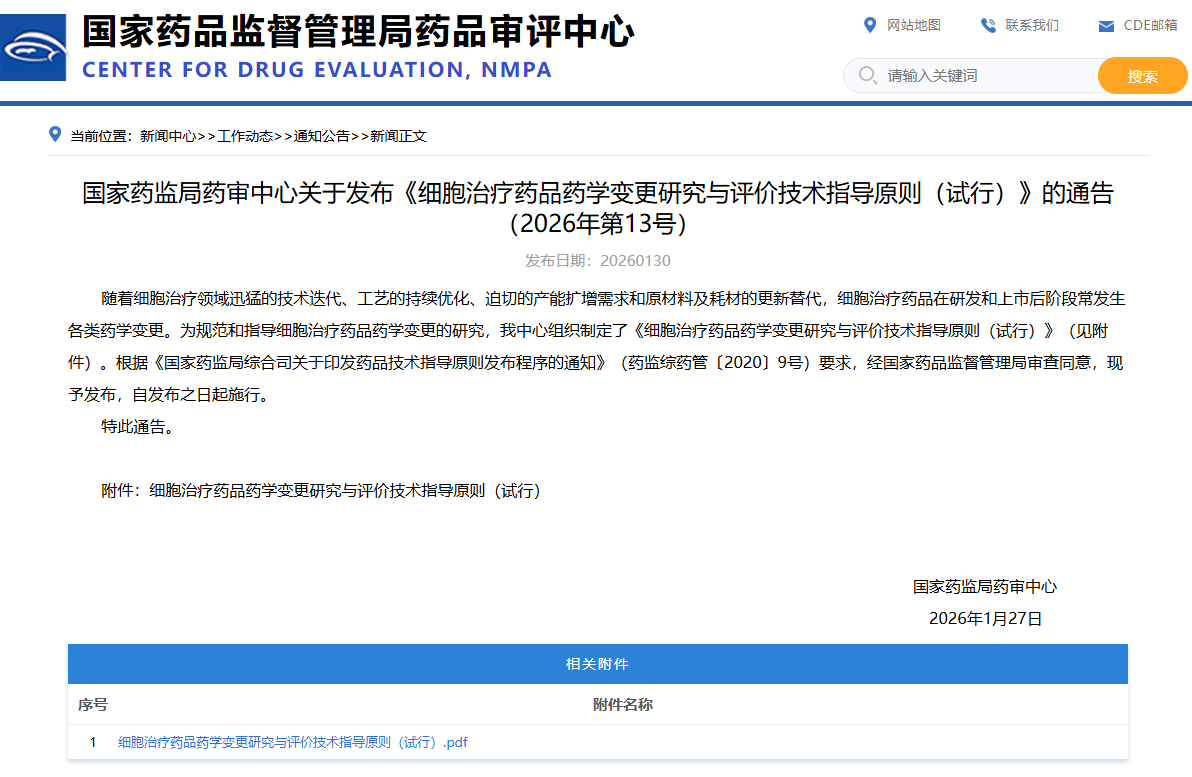Viewport: 1192px width, 777px height.
Task: Open the CDE邮箱 link
Action: pyautogui.click(x=1150, y=25)
